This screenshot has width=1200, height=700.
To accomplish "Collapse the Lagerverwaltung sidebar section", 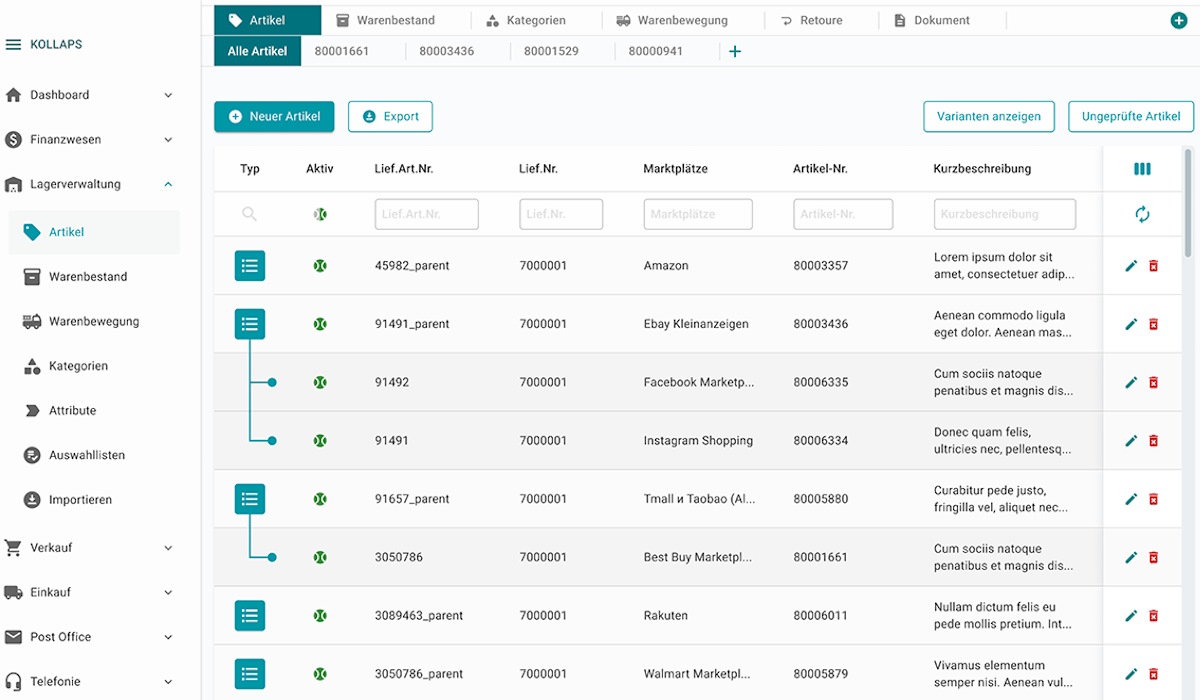I will [168, 184].
